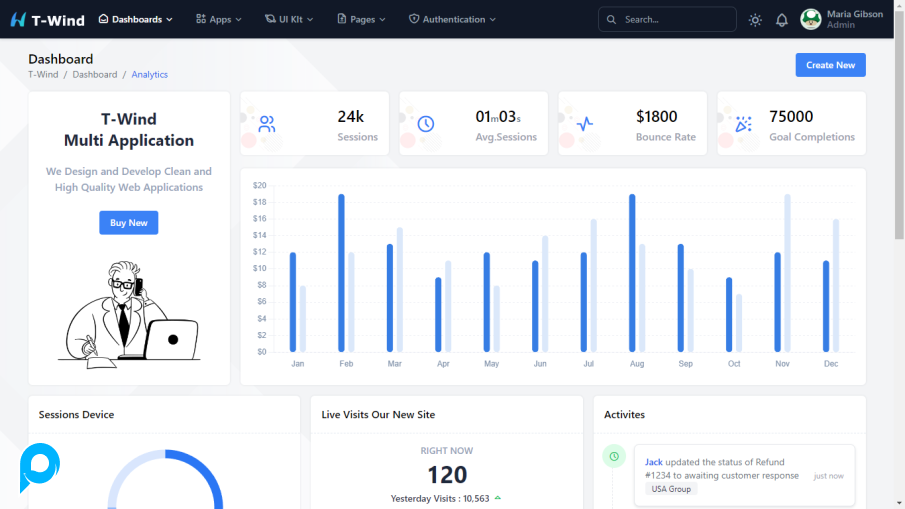Click the Jul label on chart axis

(x=588, y=364)
